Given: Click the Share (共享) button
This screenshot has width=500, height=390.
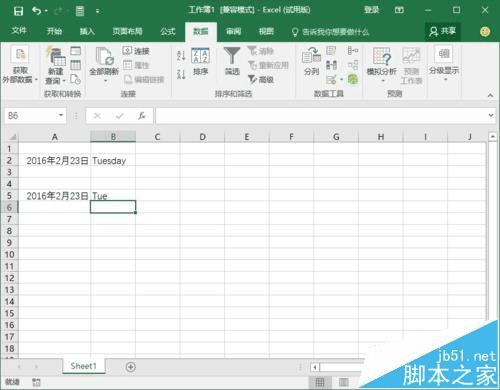Looking at the screenshot, I should [442, 31].
